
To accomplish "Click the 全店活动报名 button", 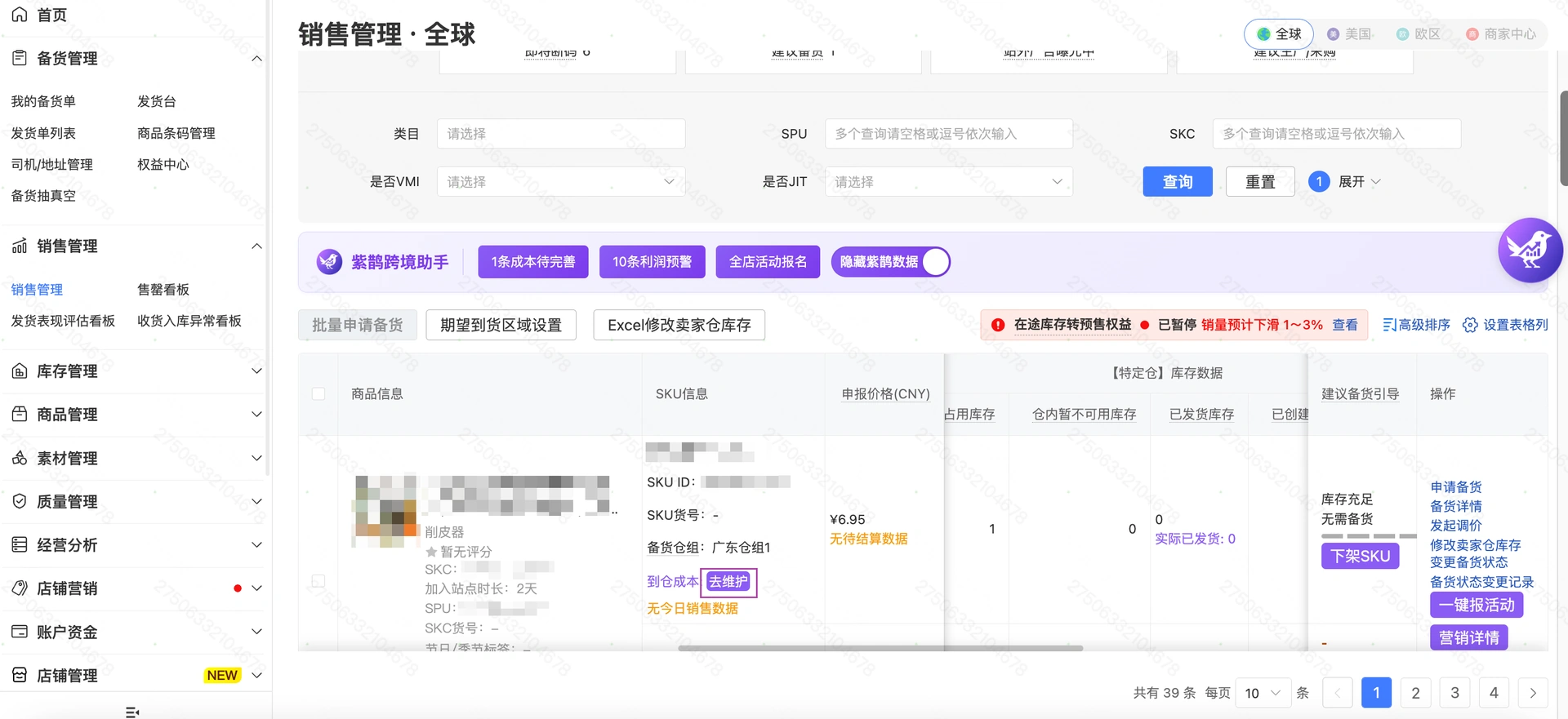I will coord(768,262).
